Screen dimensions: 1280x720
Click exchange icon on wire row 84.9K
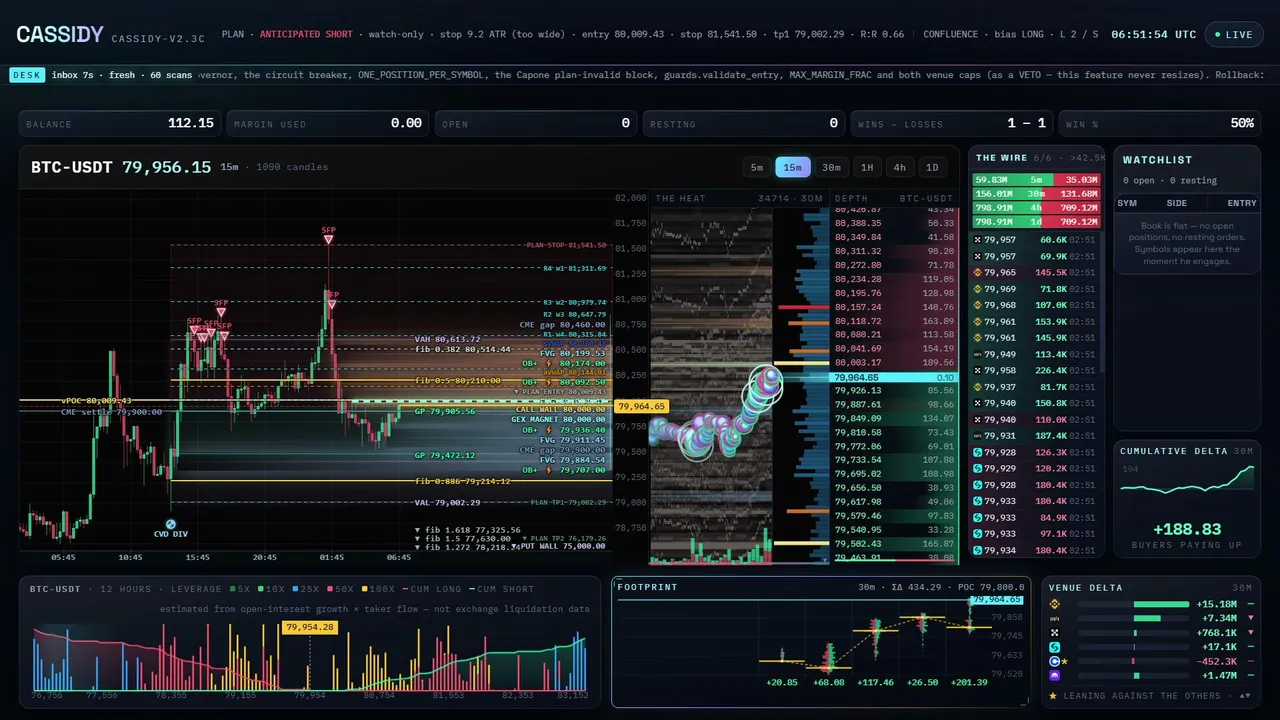(x=978, y=517)
